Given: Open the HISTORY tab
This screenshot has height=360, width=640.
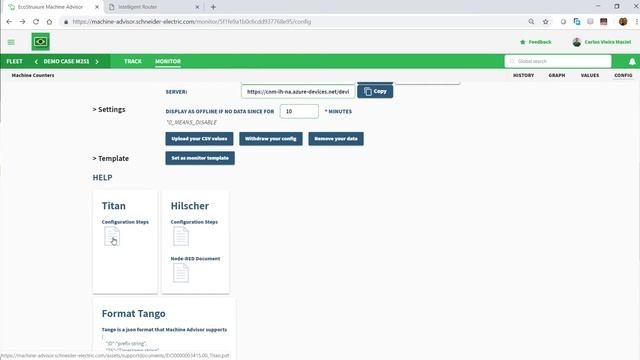Looking at the screenshot, I should coord(523,75).
